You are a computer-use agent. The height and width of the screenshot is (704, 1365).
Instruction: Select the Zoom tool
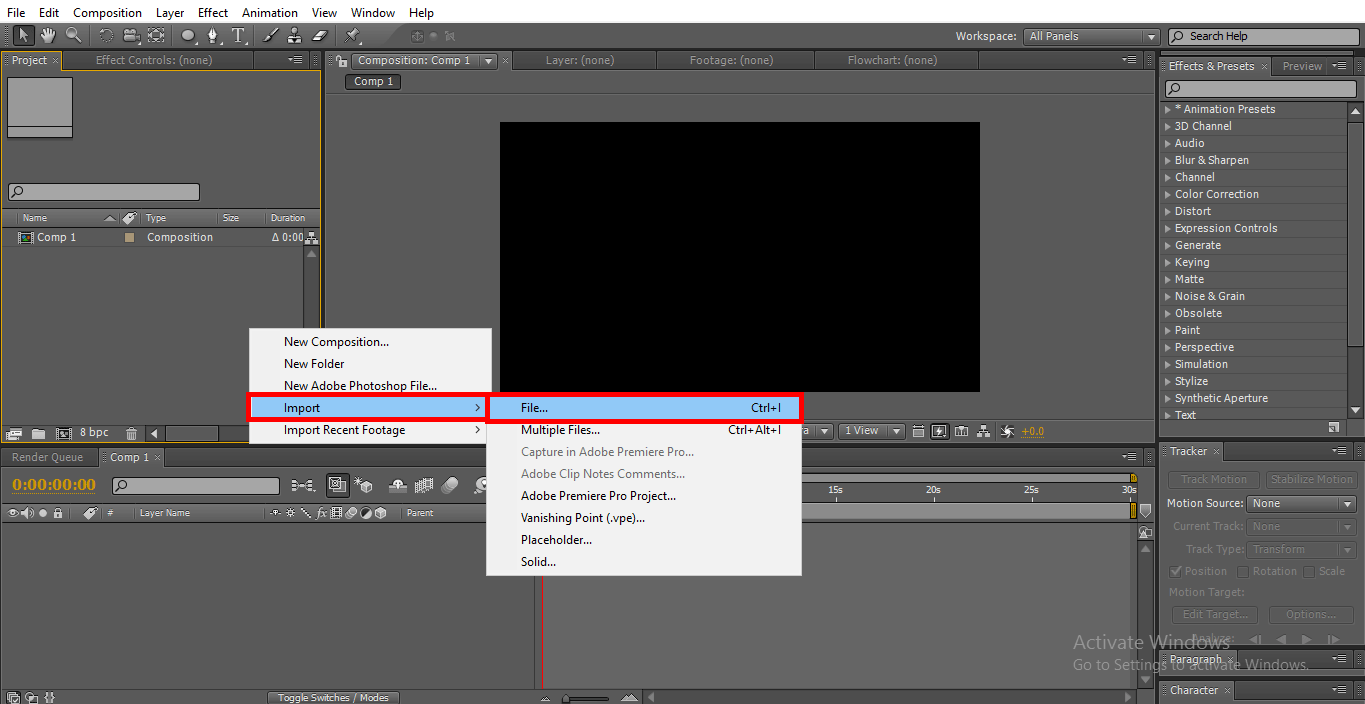coord(72,36)
